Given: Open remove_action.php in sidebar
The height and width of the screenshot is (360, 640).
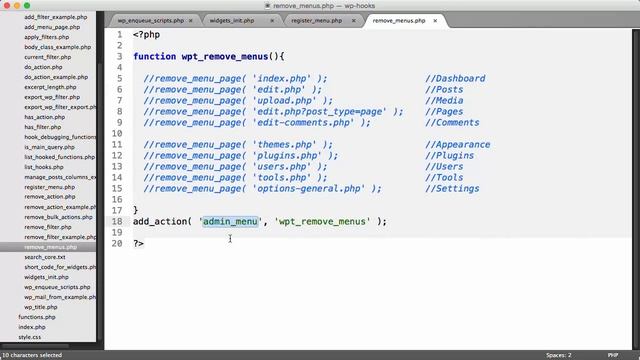Looking at the screenshot, I should (x=50, y=197).
